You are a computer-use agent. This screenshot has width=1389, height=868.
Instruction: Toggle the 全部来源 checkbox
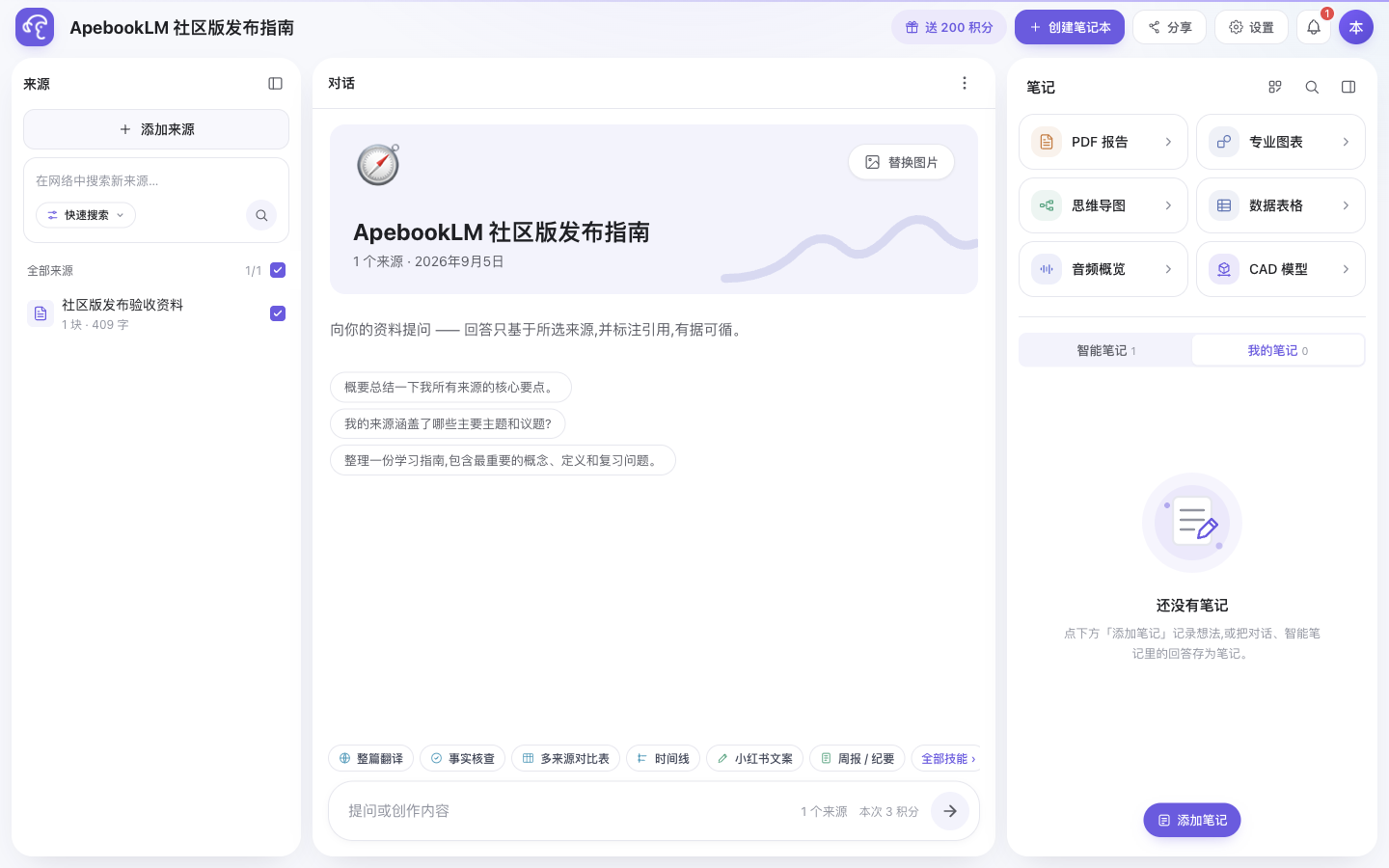(x=278, y=270)
